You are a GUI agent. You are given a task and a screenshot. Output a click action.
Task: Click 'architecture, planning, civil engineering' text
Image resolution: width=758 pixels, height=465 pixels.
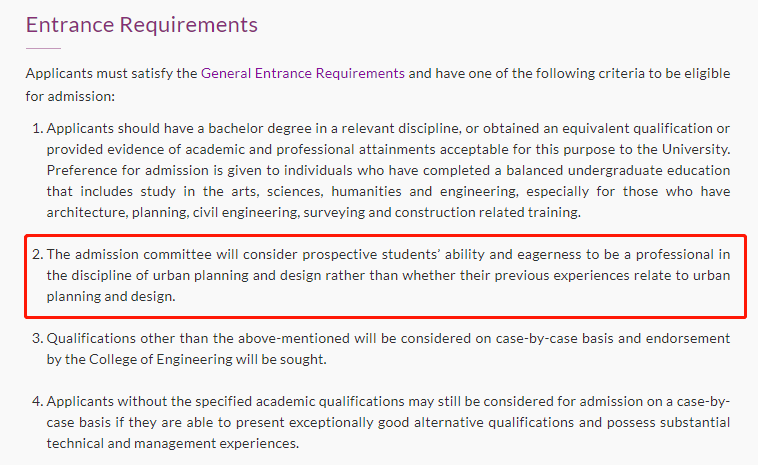tap(173, 213)
